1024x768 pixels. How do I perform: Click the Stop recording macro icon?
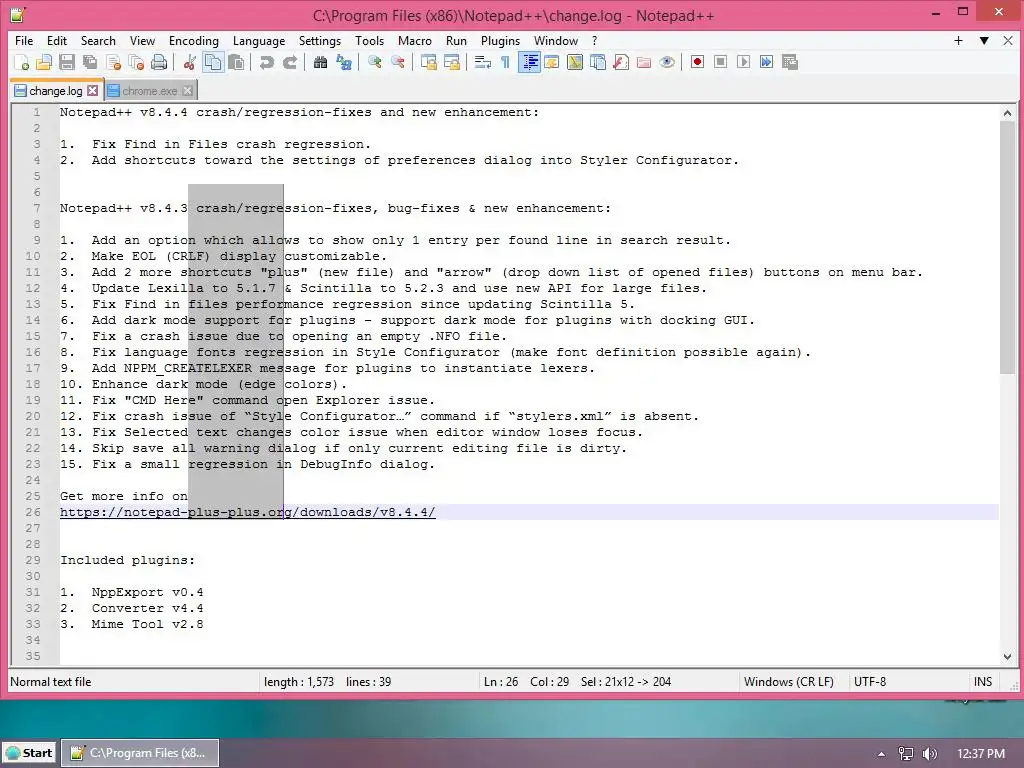pyautogui.click(x=720, y=62)
